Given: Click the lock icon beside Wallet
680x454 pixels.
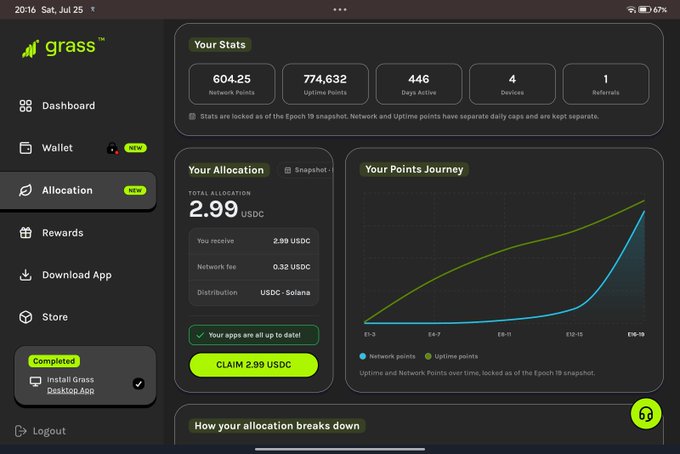Looking at the screenshot, I should click(112, 148).
